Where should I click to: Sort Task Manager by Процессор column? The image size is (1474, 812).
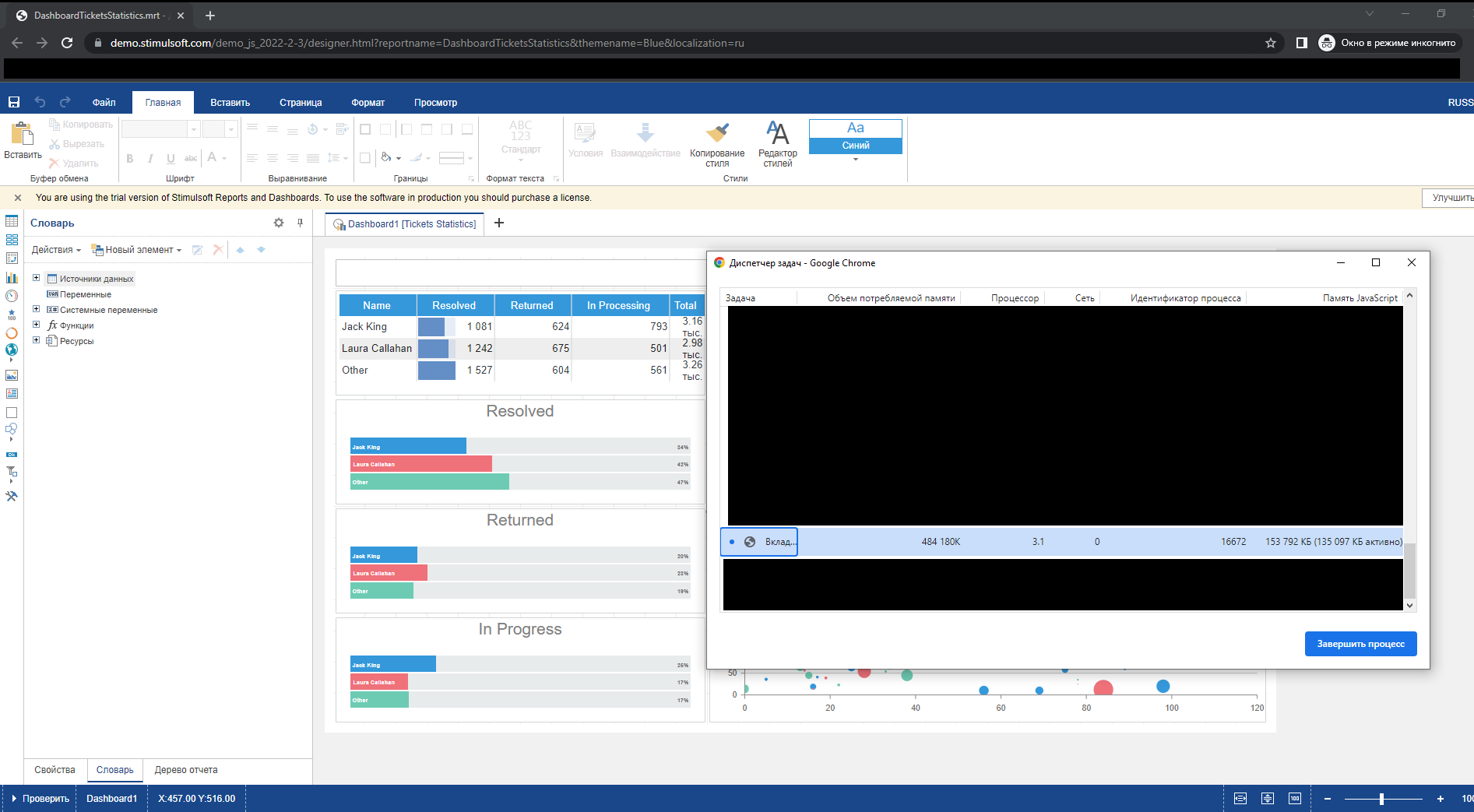1014,298
